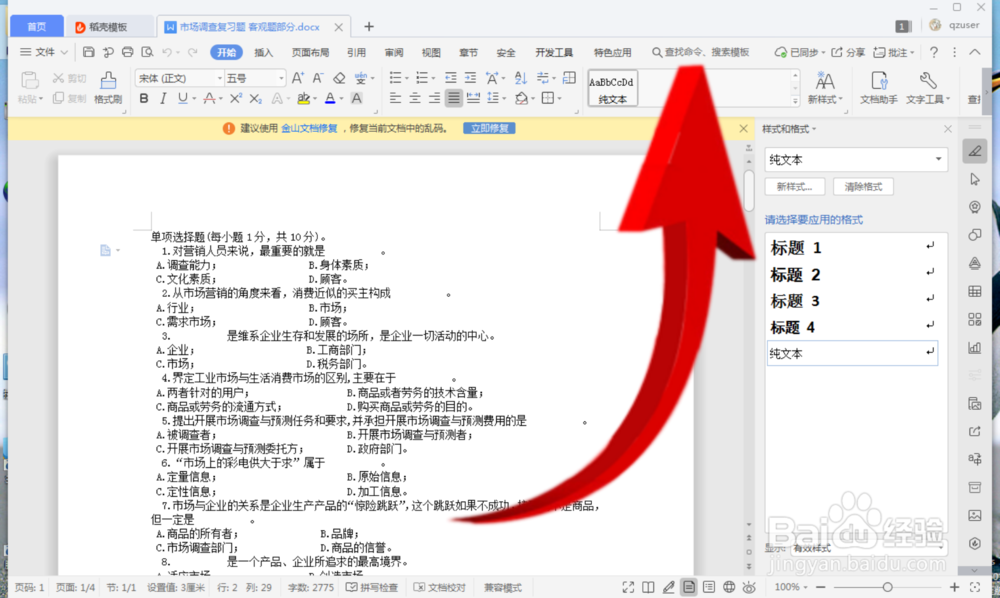Screen dimensions: 1000x598
Task: Click the 分享 Share icon
Action: [855, 52]
